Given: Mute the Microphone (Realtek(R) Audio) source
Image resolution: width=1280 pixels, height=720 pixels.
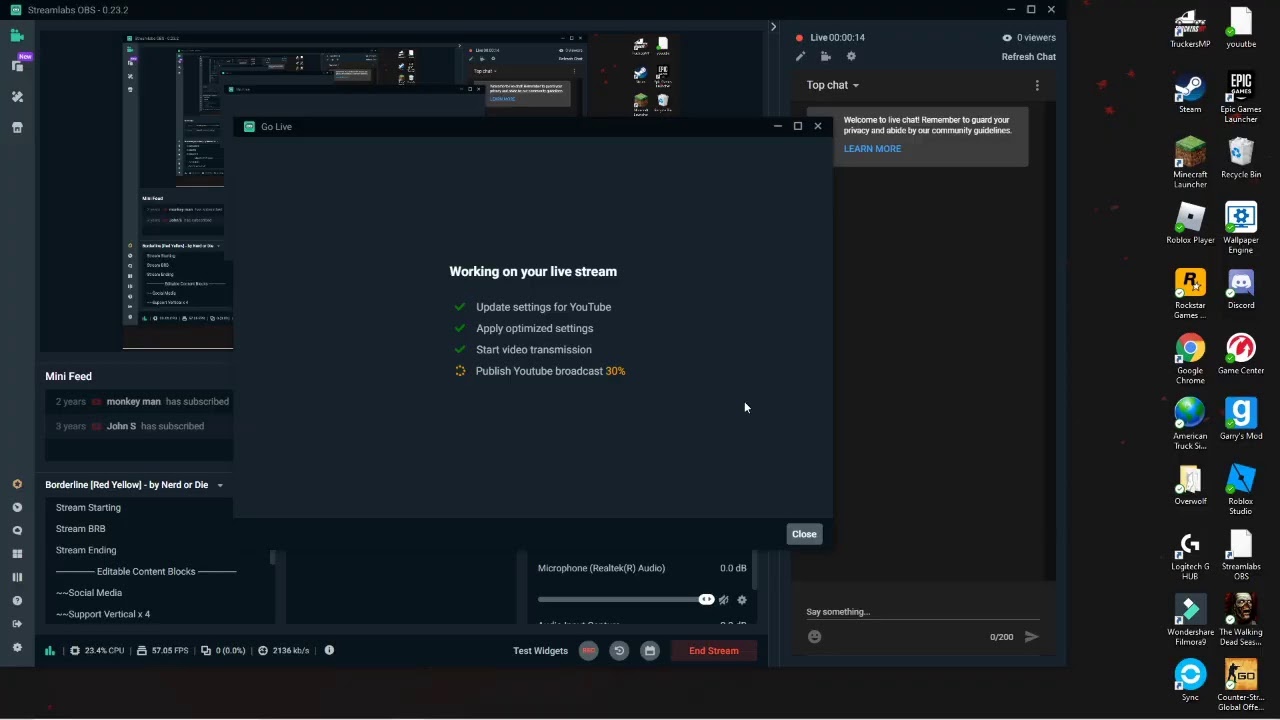Looking at the screenshot, I should click(724, 600).
